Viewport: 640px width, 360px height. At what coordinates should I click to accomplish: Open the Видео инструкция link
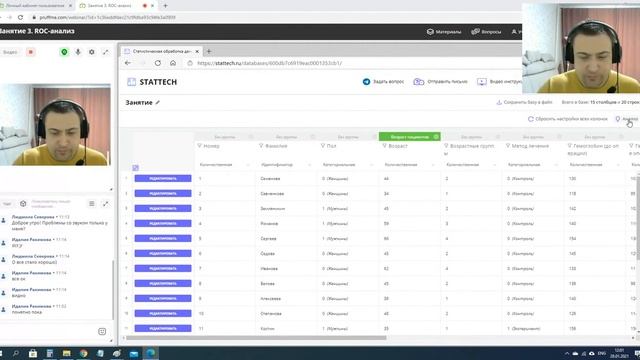tap(499, 82)
